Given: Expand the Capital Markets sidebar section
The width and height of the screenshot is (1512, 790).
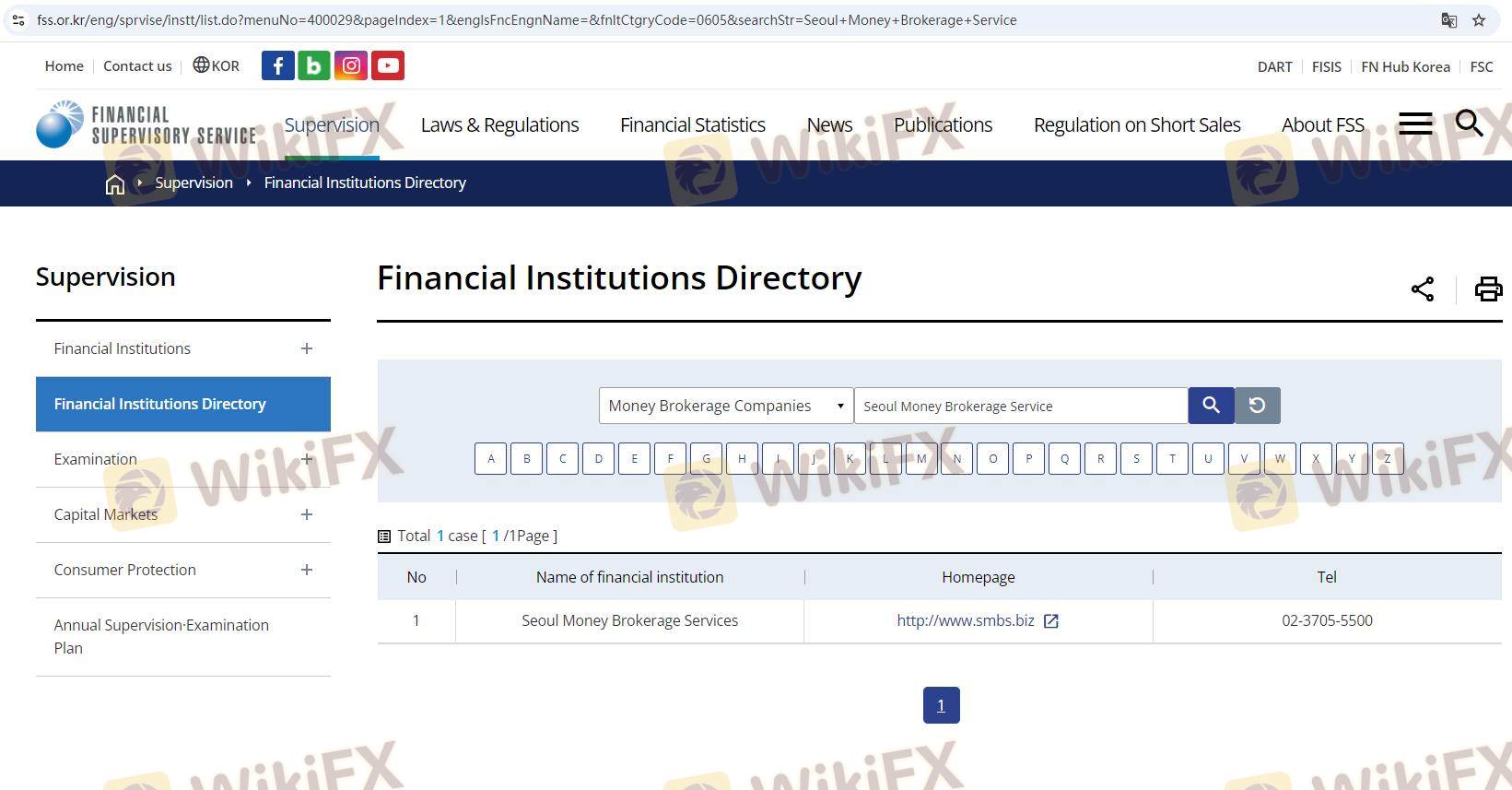Looking at the screenshot, I should coord(307,514).
